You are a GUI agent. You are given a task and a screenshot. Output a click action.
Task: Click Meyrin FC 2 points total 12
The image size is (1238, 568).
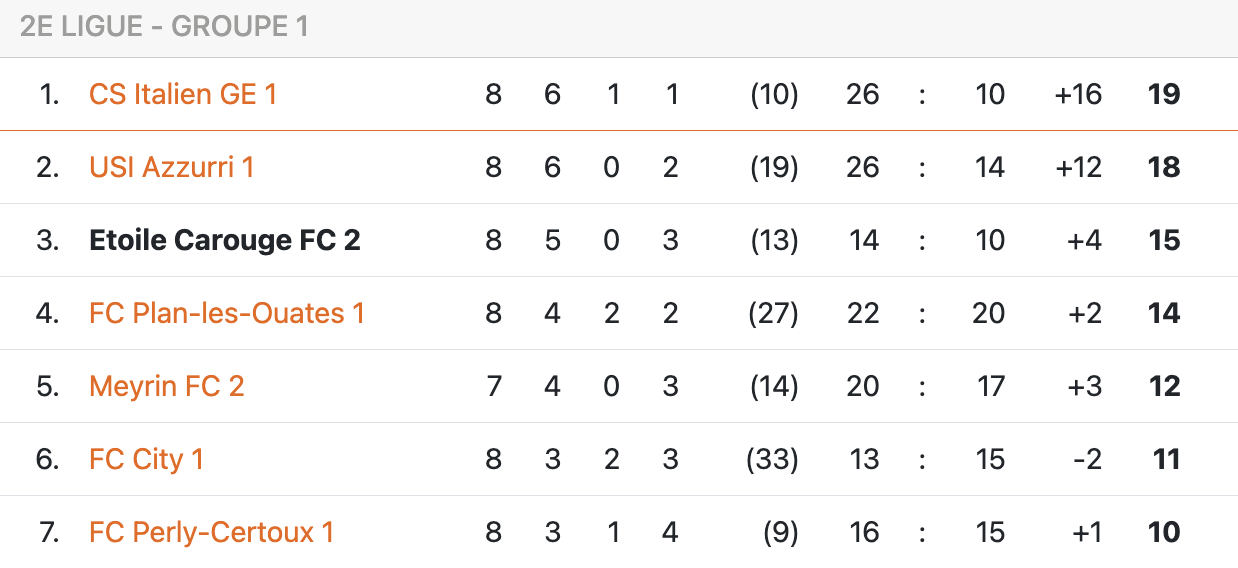(x=1164, y=386)
